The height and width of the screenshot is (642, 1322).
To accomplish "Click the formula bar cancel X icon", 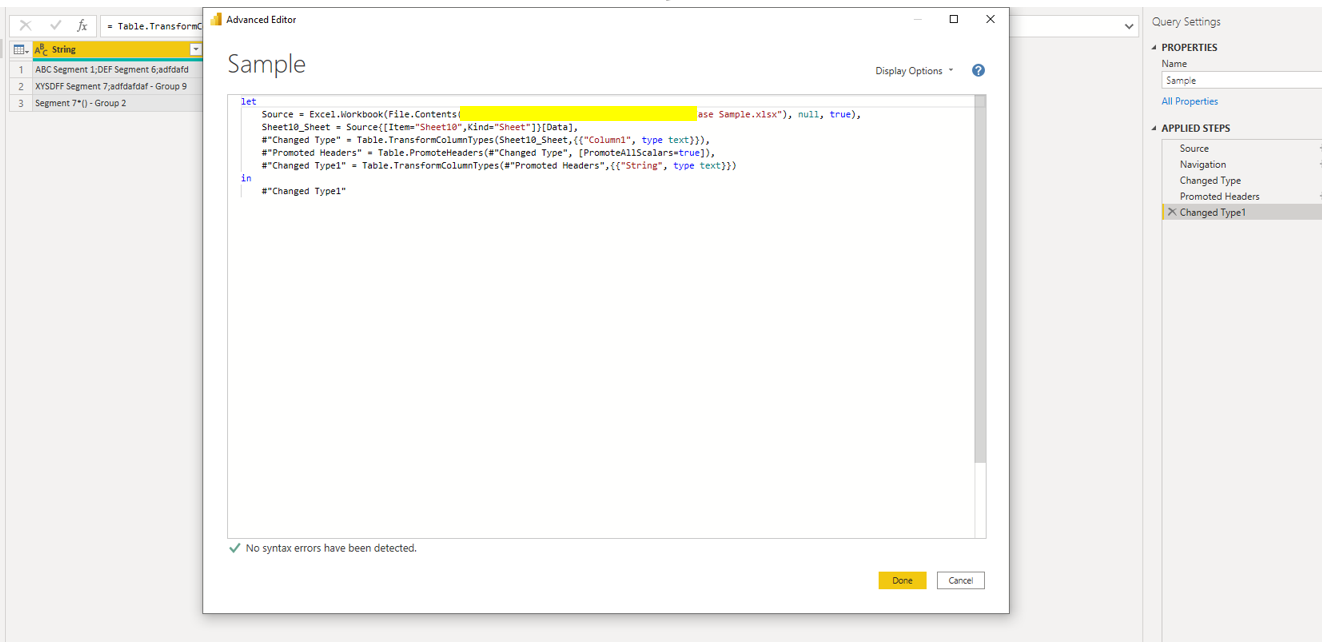I will (26, 26).
